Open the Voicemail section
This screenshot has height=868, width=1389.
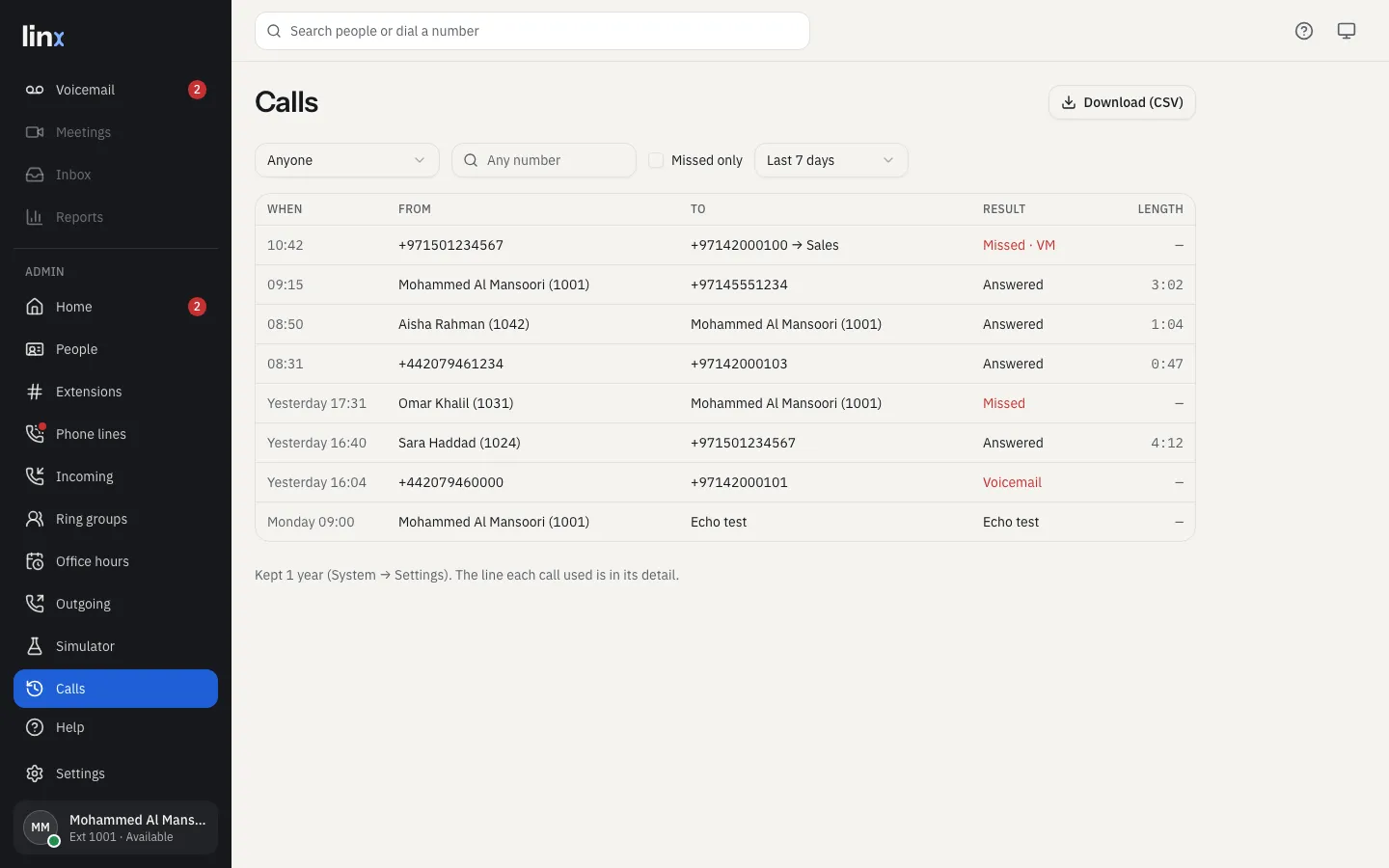(116, 90)
